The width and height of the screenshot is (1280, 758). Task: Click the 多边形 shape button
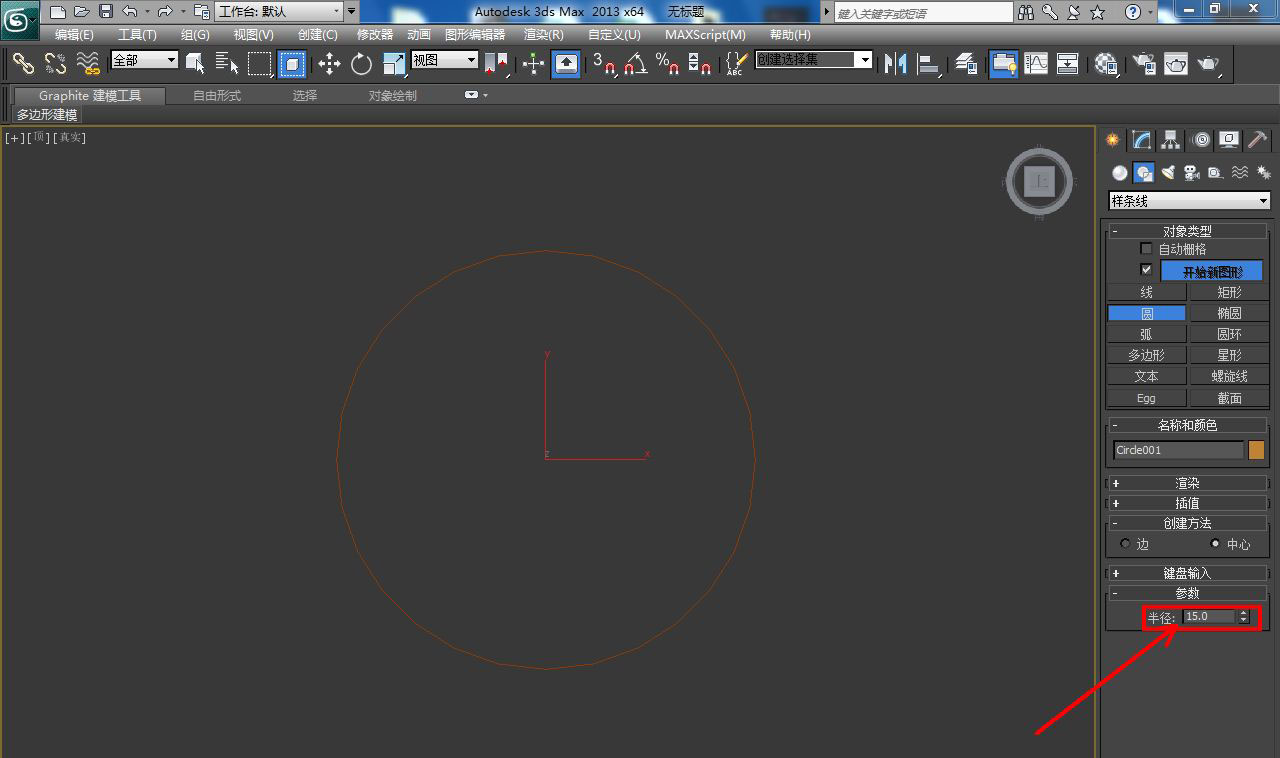[1147, 355]
